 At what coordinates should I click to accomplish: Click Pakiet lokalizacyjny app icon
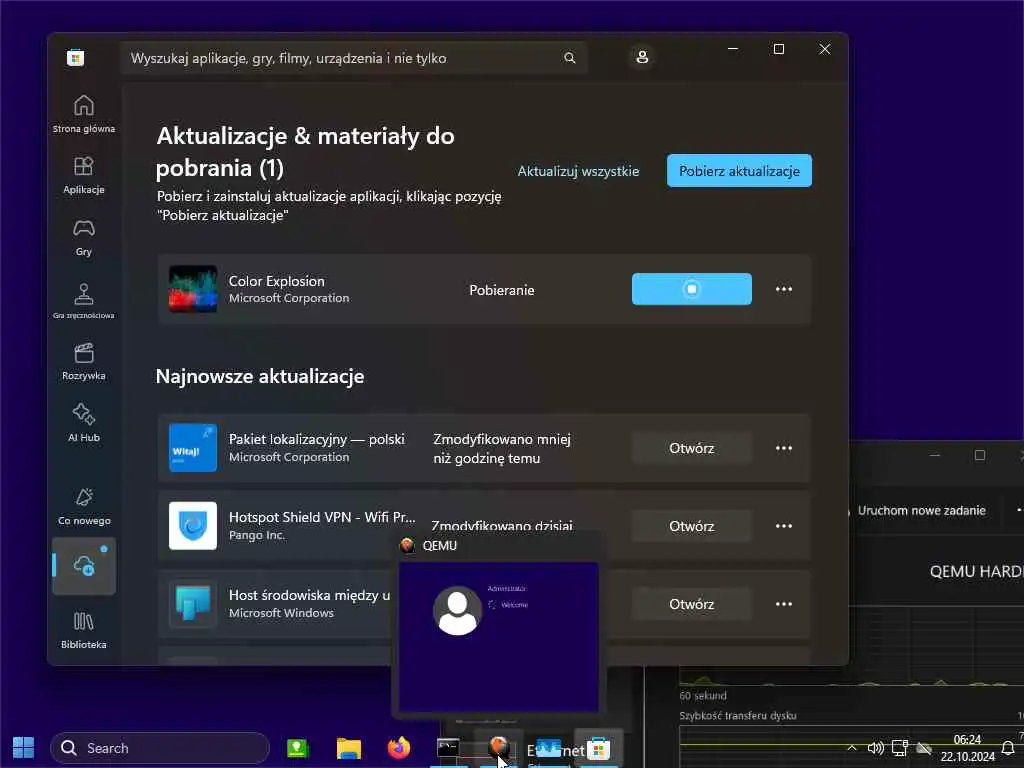click(x=193, y=447)
